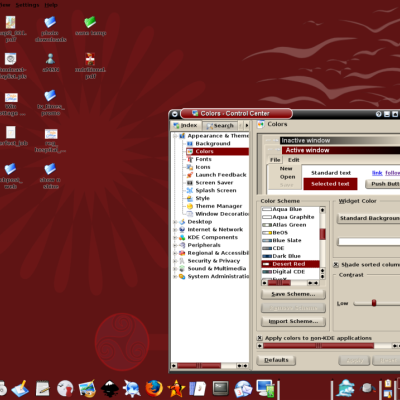The image size is (400, 400).
Task: Expand the Peripherals tree category
Action: click(175, 245)
